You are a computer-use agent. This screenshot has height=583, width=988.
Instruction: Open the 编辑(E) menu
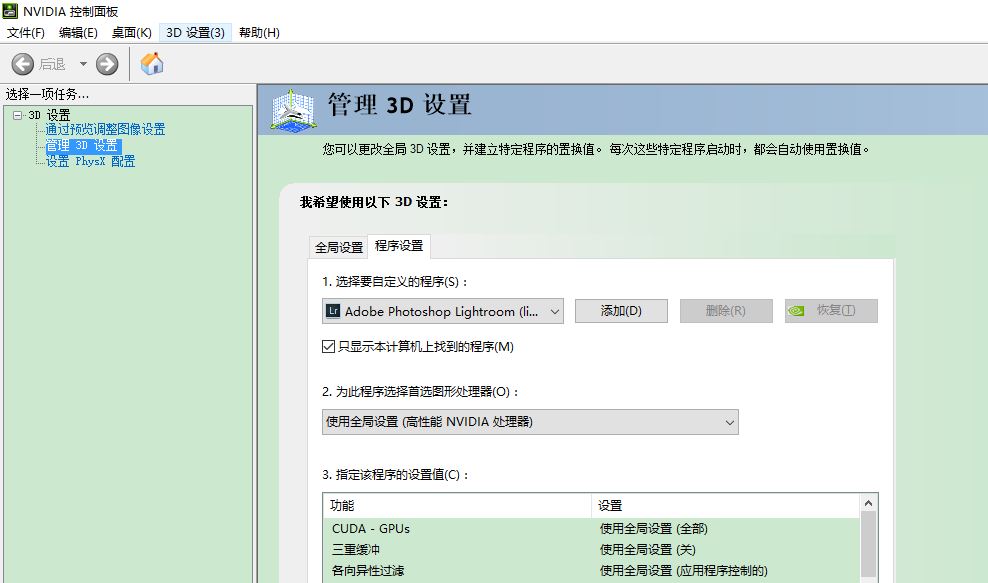pyautogui.click(x=78, y=33)
